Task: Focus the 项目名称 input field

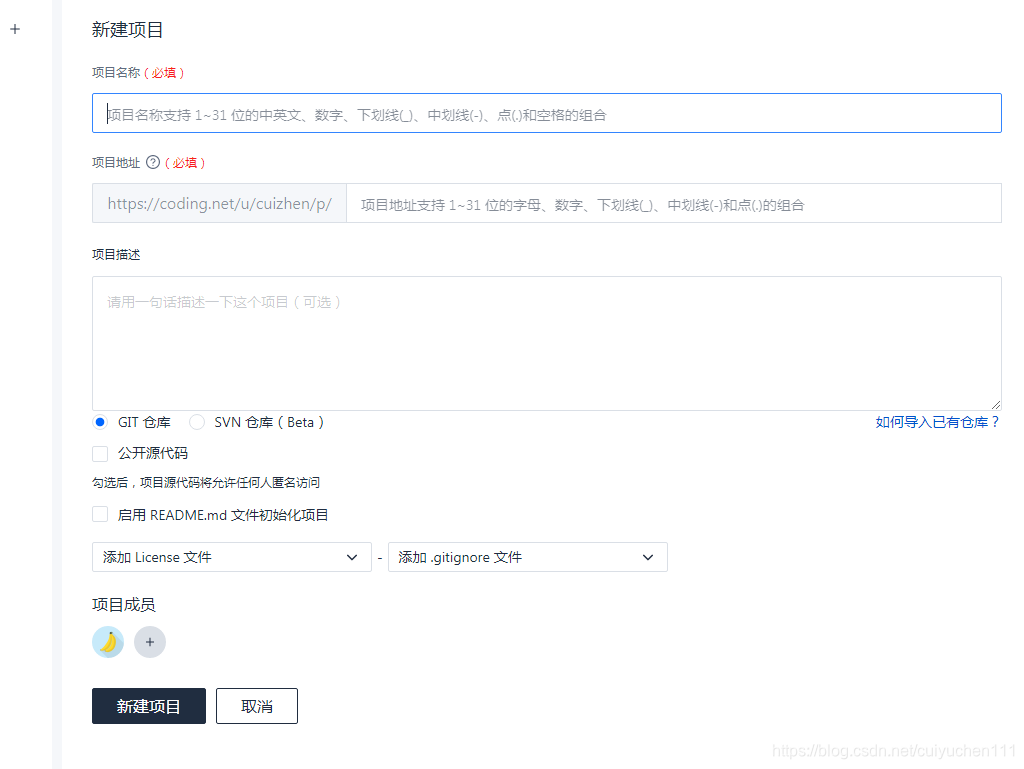Action: click(x=547, y=114)
